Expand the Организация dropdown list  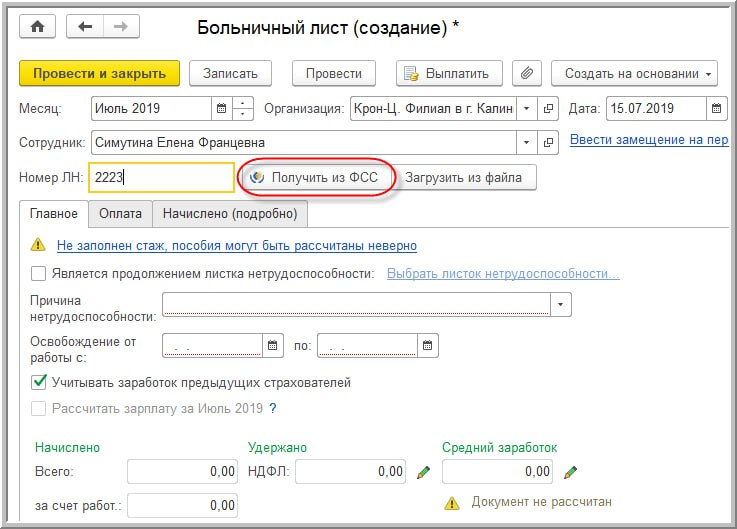click(x=527, y=109)
